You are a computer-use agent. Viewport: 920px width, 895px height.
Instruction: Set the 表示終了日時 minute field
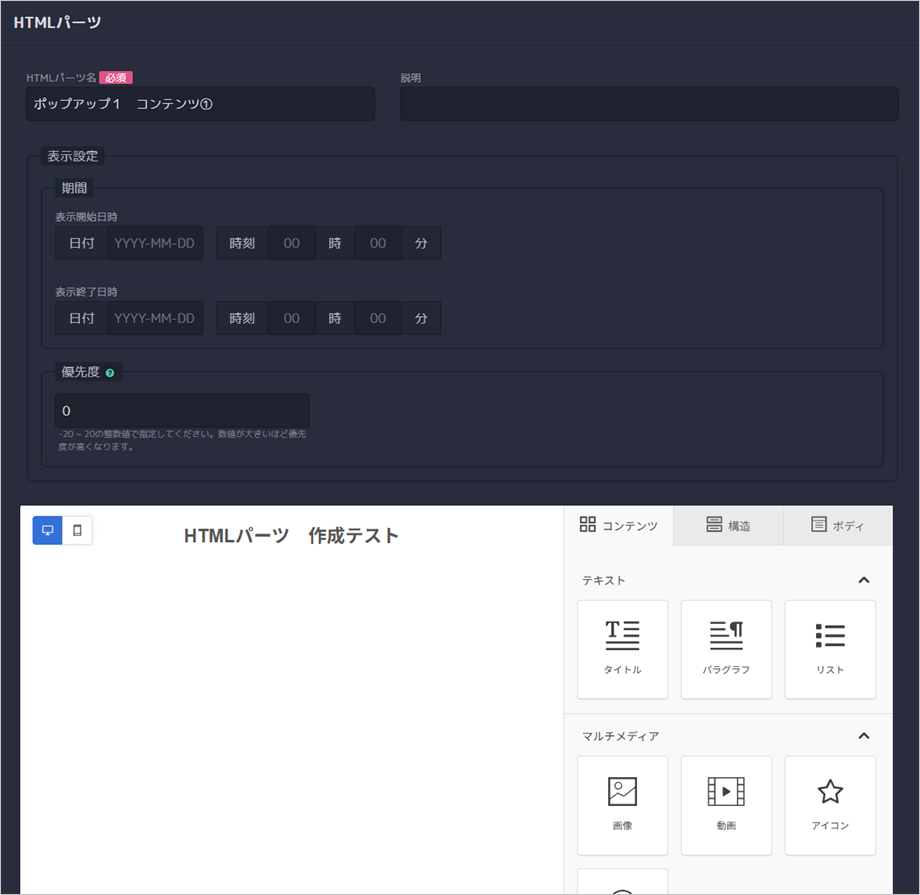point(378,318)
